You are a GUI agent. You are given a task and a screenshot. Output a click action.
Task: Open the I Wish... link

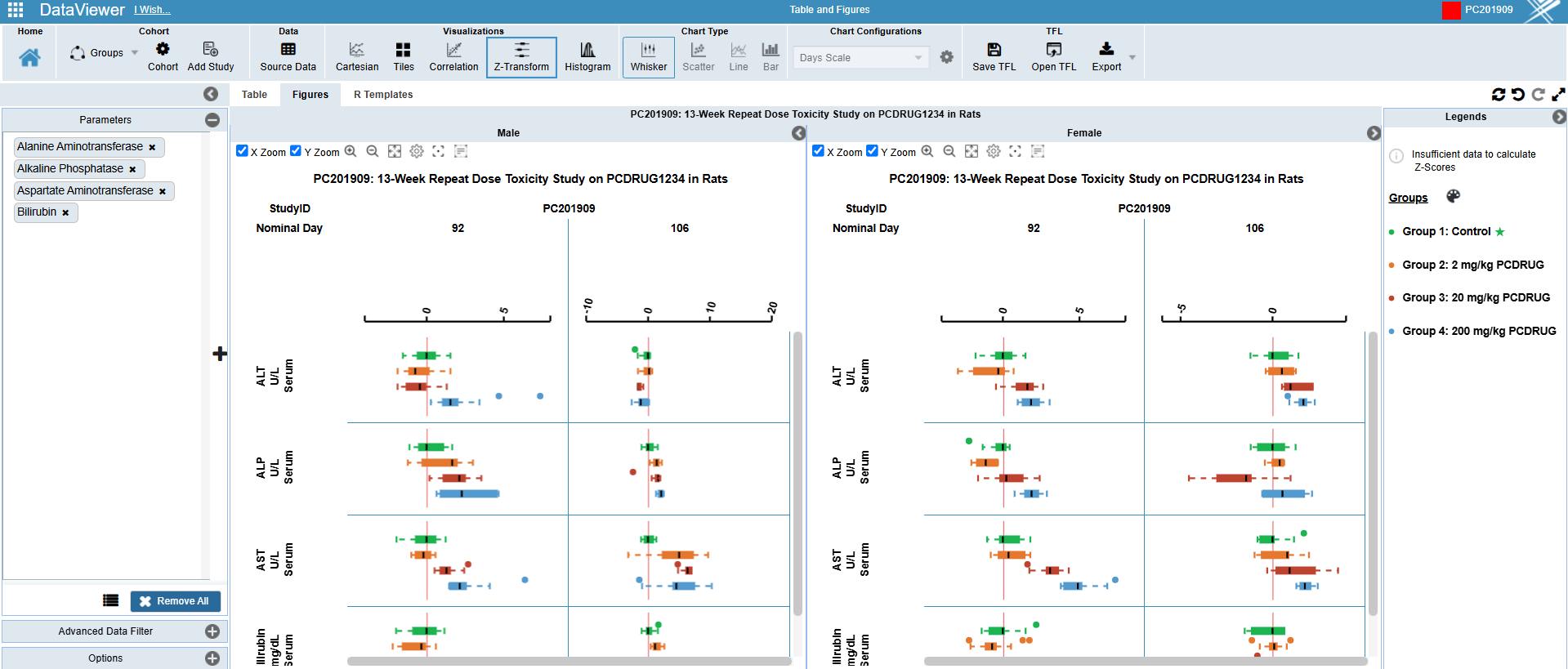click(153, 10)
